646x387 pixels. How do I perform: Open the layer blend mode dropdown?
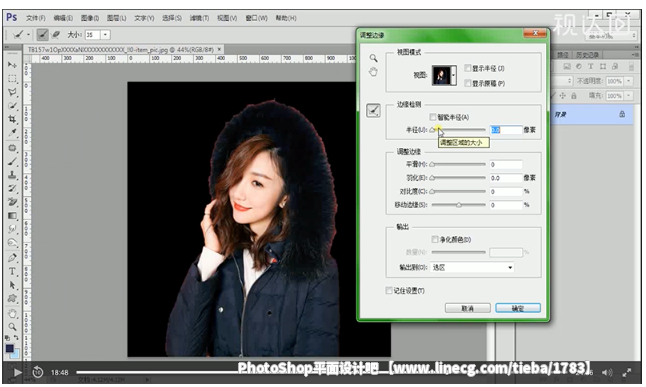click(563, 81)
